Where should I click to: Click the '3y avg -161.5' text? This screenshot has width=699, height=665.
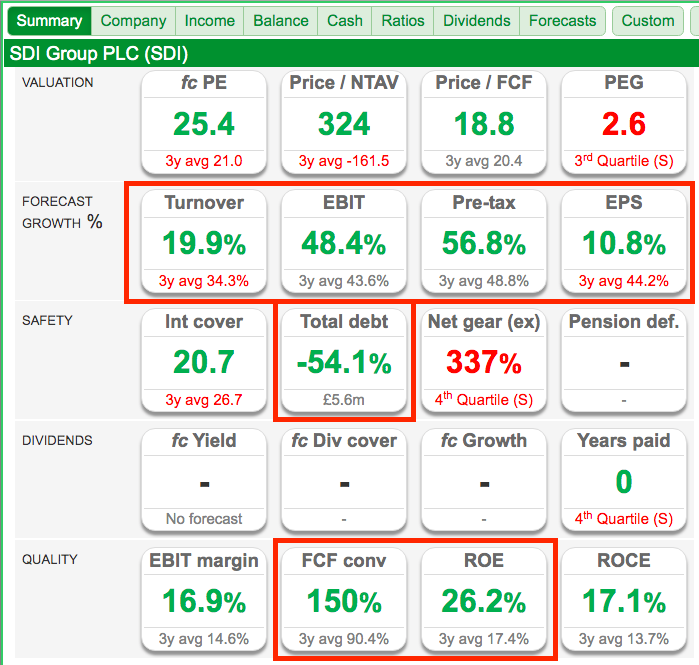click(x=344, y=161)
